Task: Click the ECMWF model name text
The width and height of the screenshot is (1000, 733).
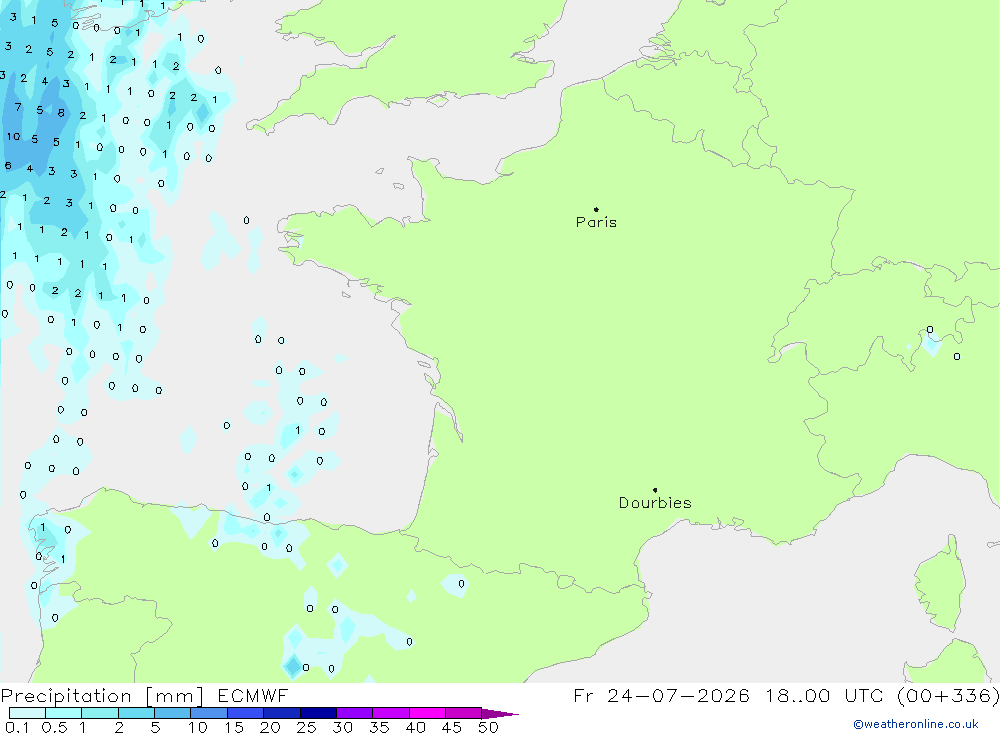Action: 253,696
